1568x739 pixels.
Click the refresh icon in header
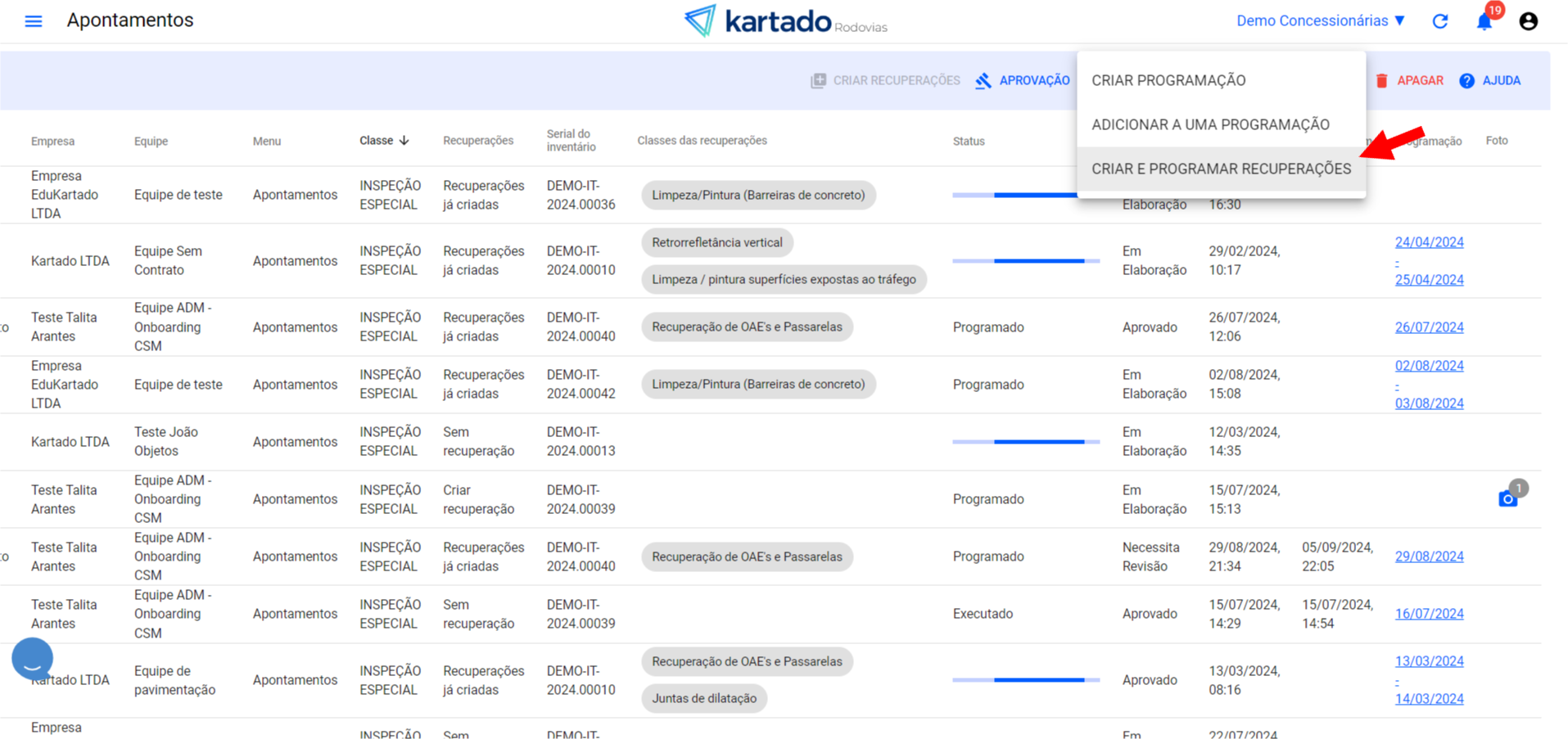(x=1439, y=21)
